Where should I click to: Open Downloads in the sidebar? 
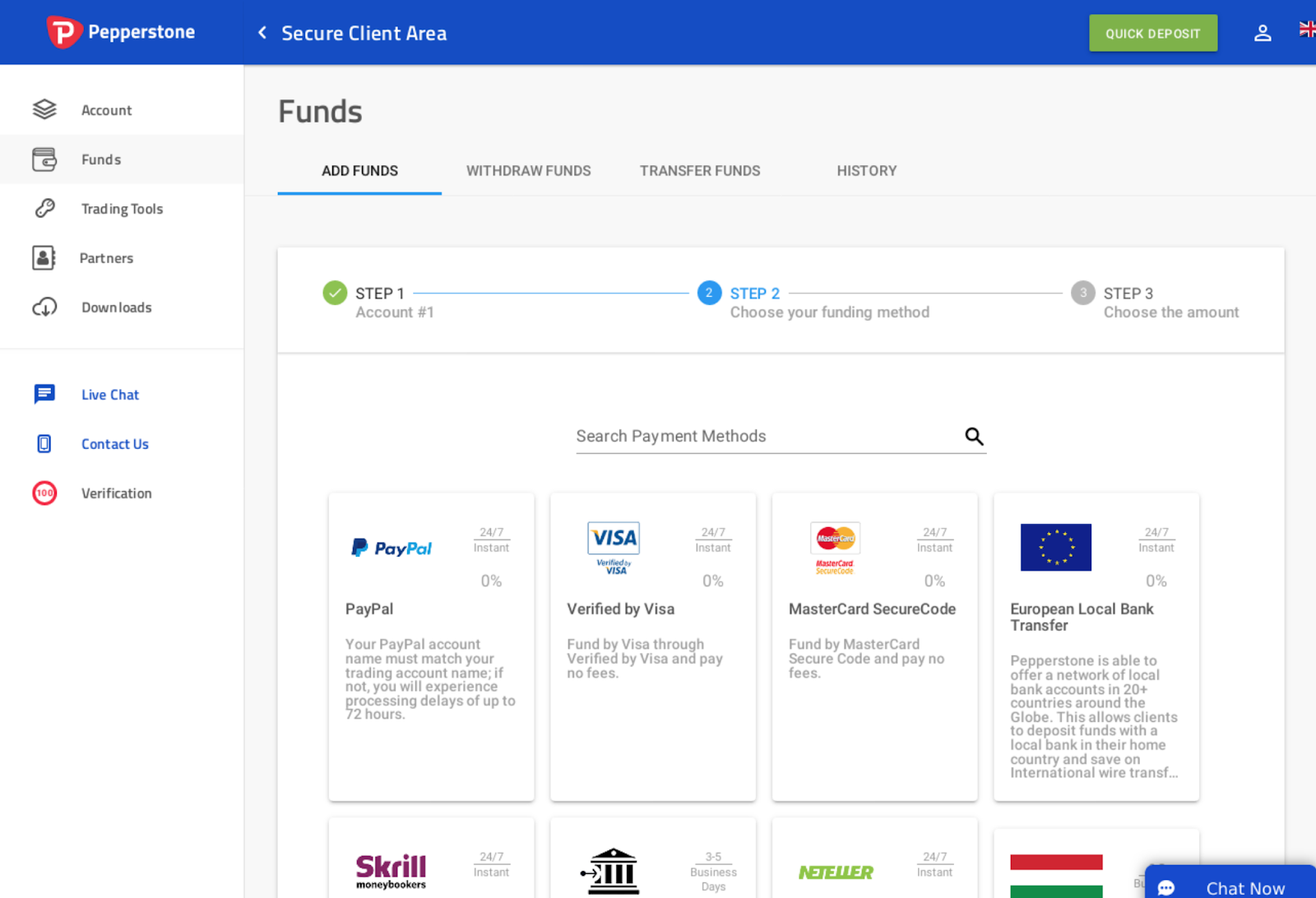click(x=122, y=307)
